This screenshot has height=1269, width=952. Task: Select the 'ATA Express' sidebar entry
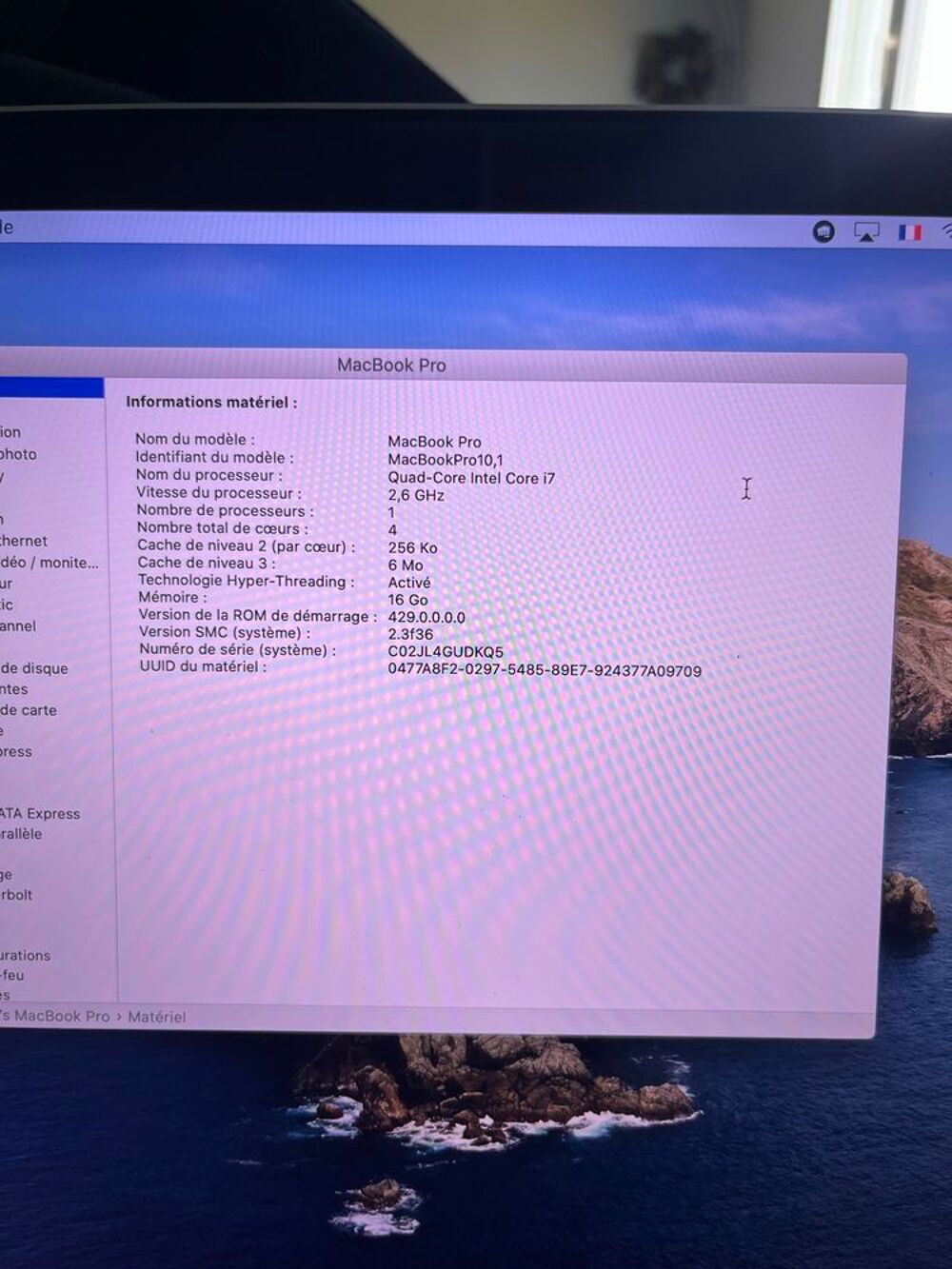pos(40,814)
